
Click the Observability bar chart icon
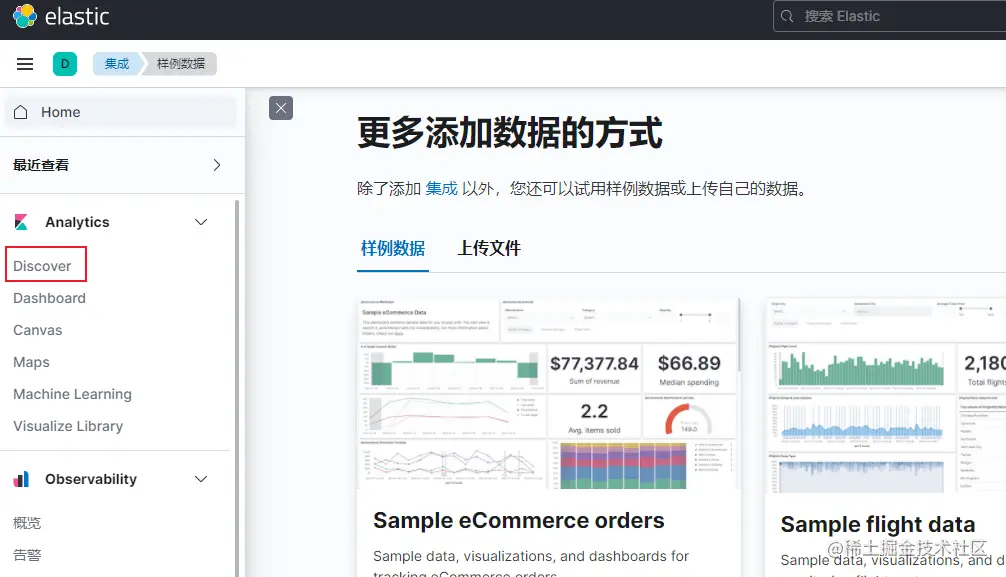(21, 479)
